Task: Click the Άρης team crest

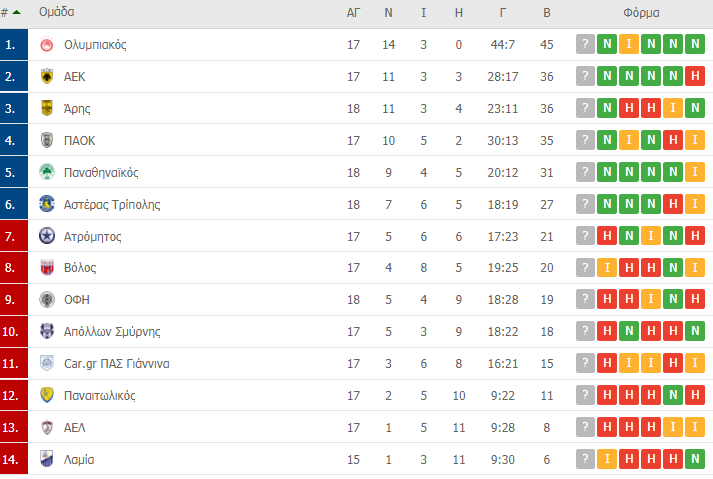Action: pos(46,109)
